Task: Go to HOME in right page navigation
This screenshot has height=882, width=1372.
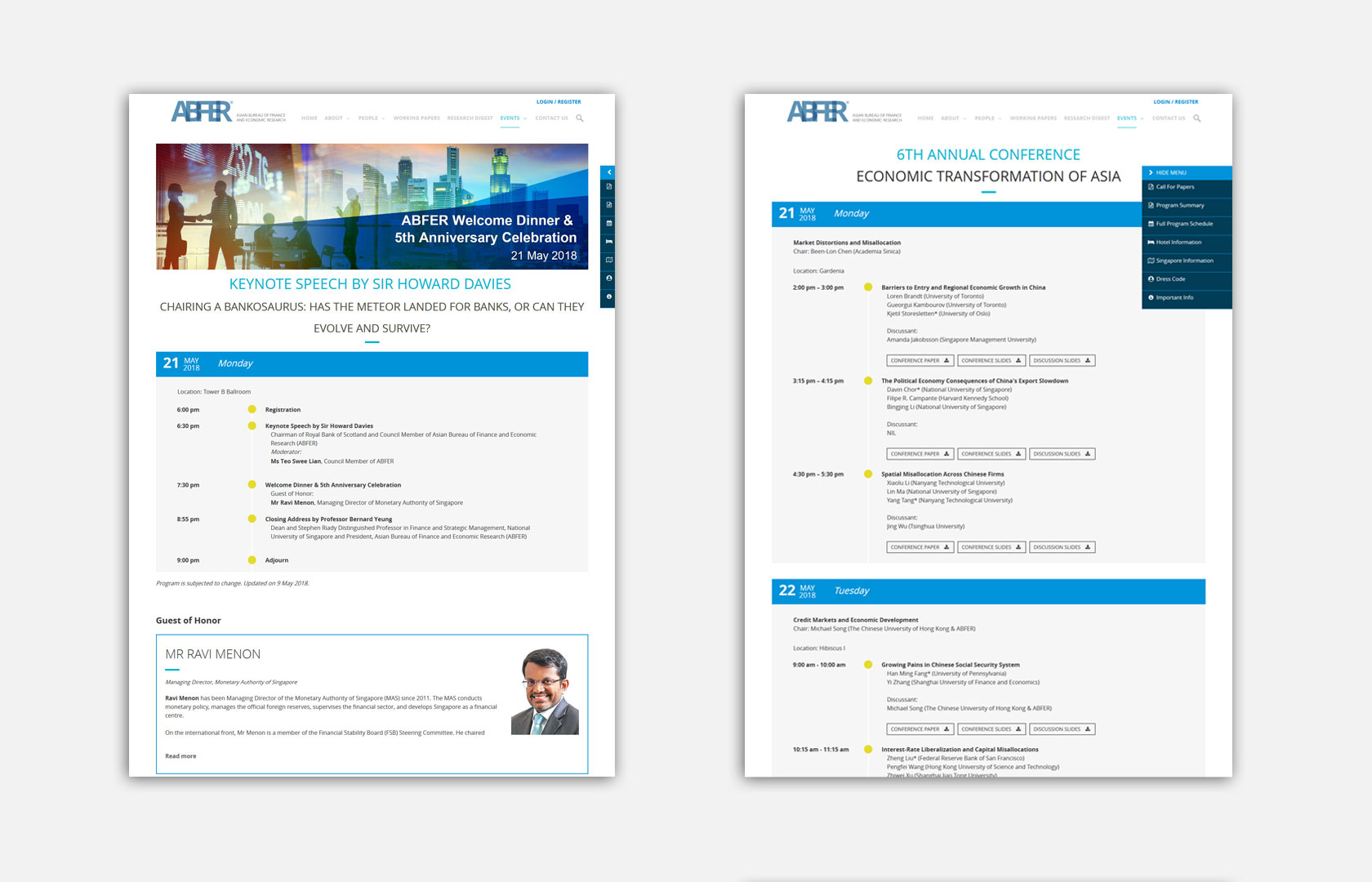Action: pyautogui.click(x=925, y=118)
